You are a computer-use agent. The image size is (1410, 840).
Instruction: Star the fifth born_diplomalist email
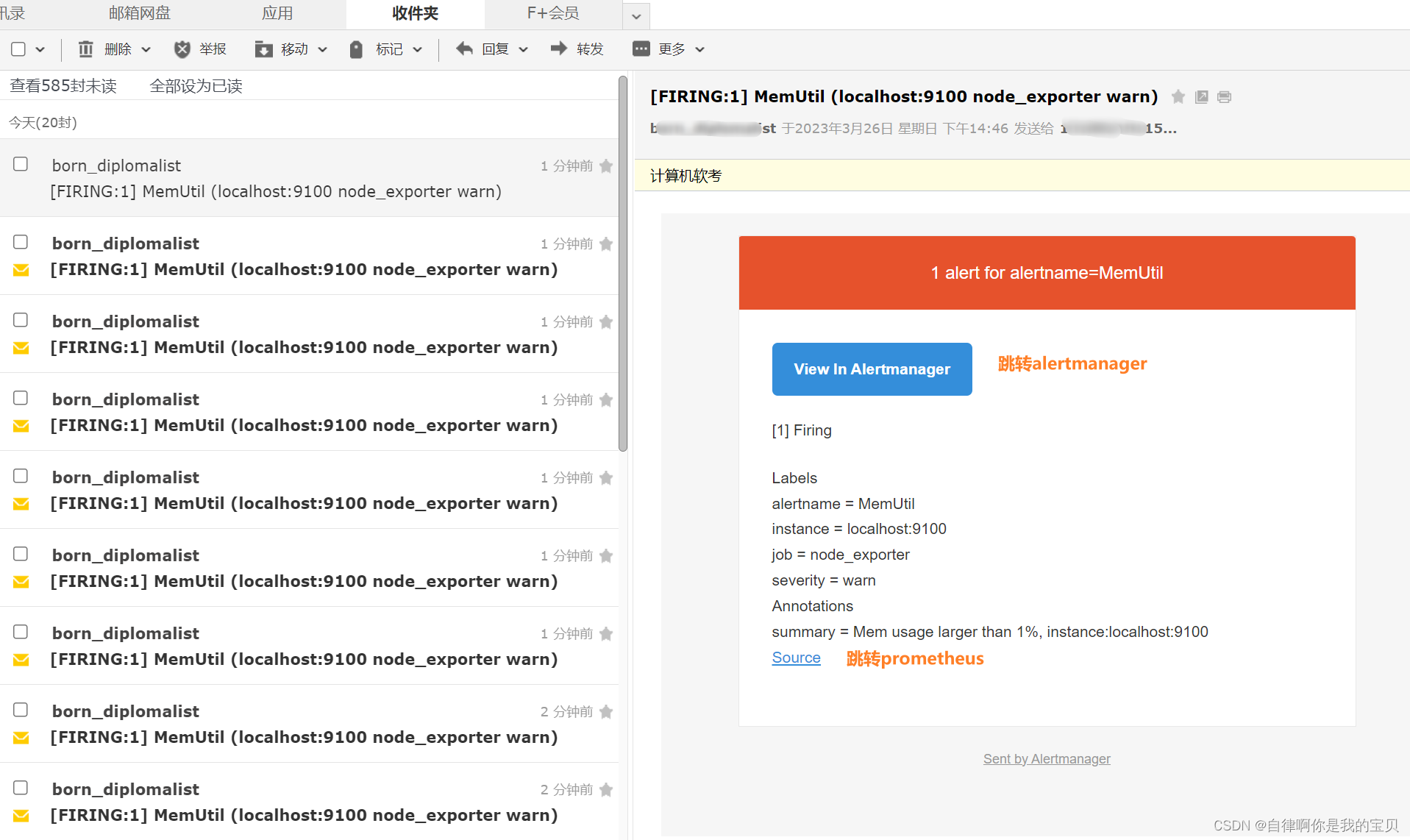coord(606,478)
